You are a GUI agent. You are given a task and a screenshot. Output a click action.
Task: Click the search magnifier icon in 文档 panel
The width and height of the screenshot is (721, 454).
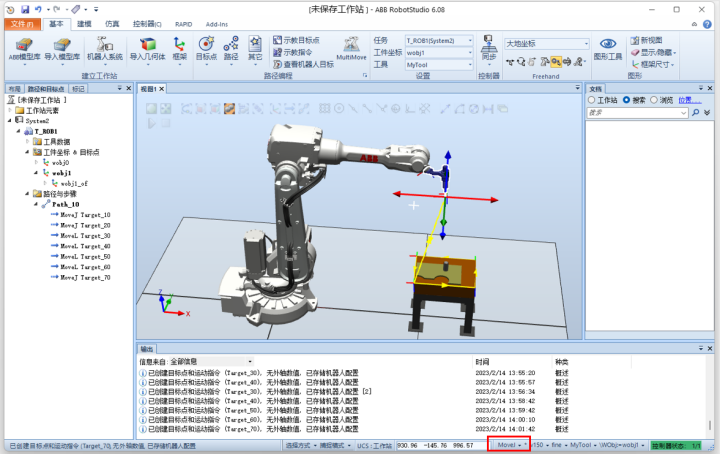[x=696, y=113]
